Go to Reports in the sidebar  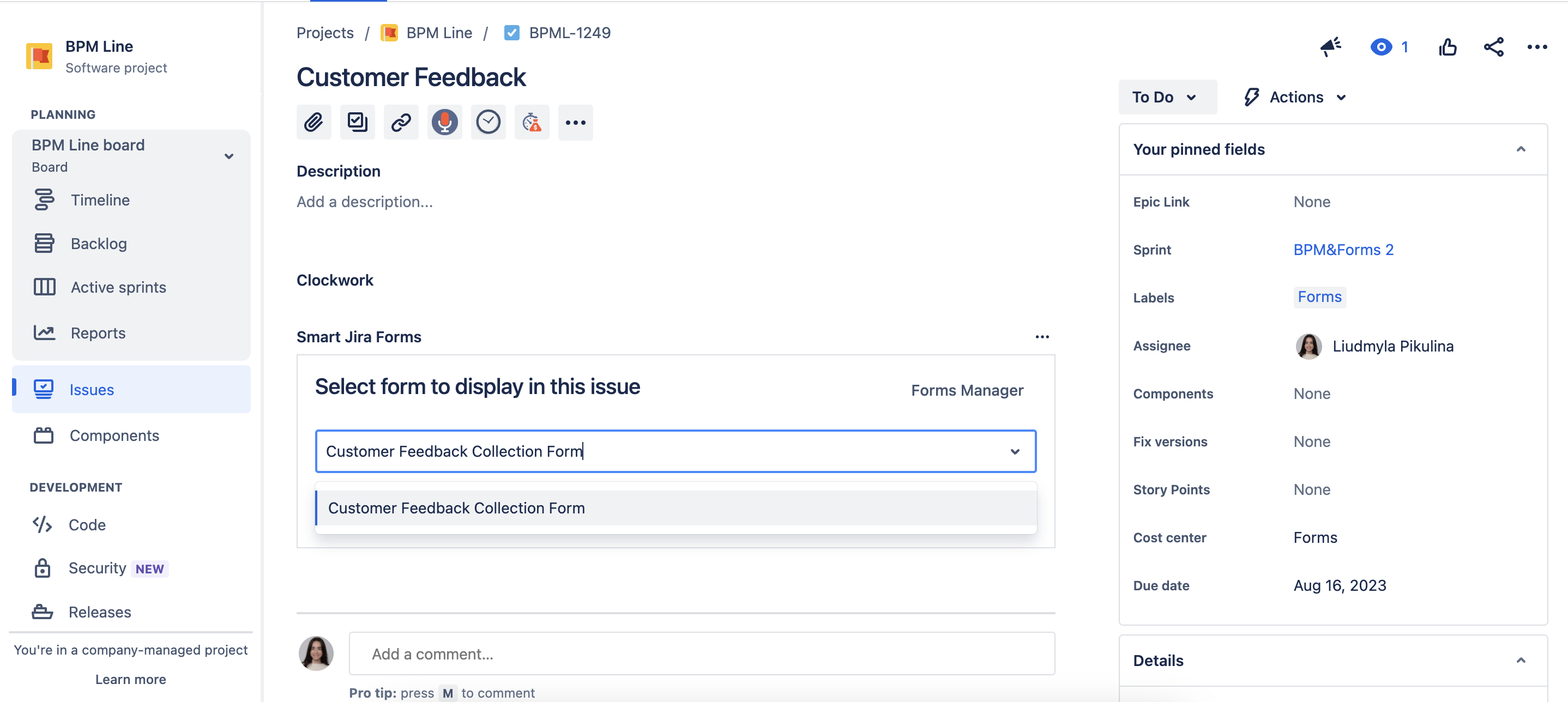coord(98,334)
